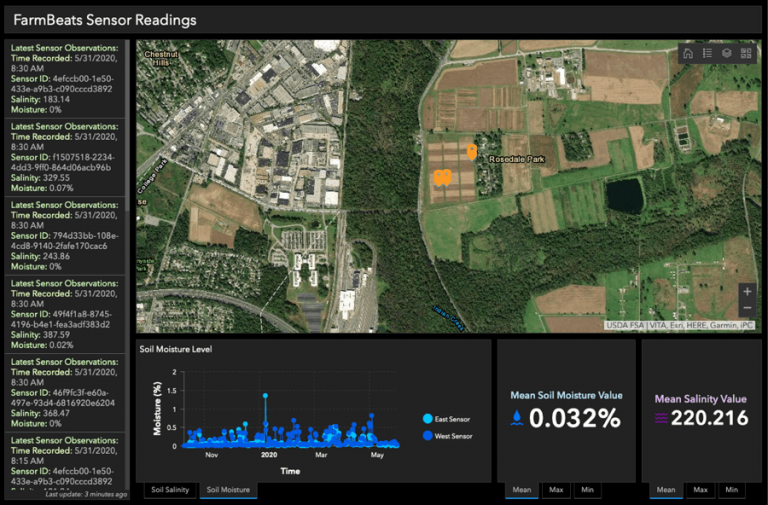The image size is (768, 505).
Task: Click the Chestnut Hills map label
Action: click(x=161, y=58)
